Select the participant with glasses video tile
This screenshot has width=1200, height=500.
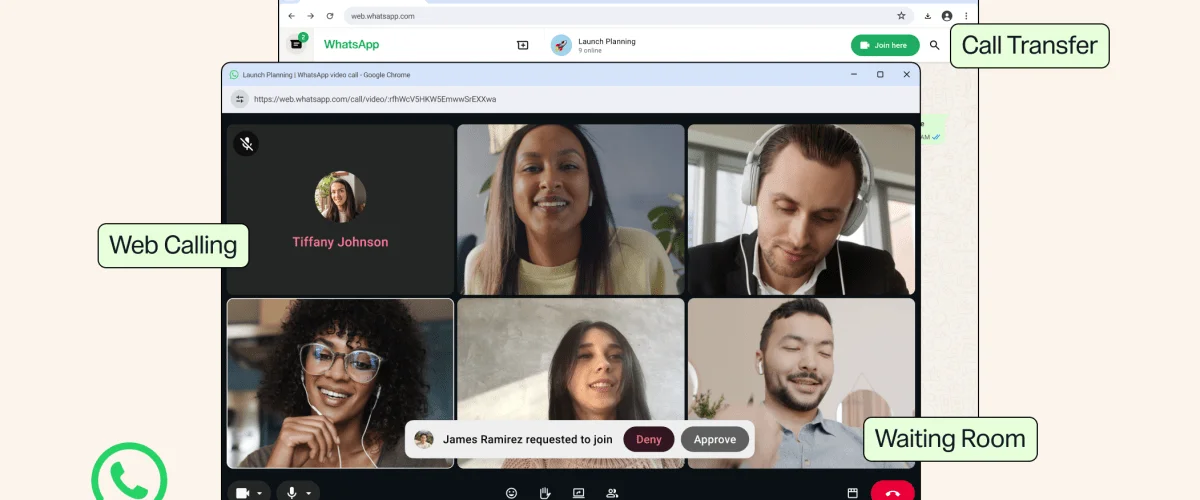[x=340, y=383]
